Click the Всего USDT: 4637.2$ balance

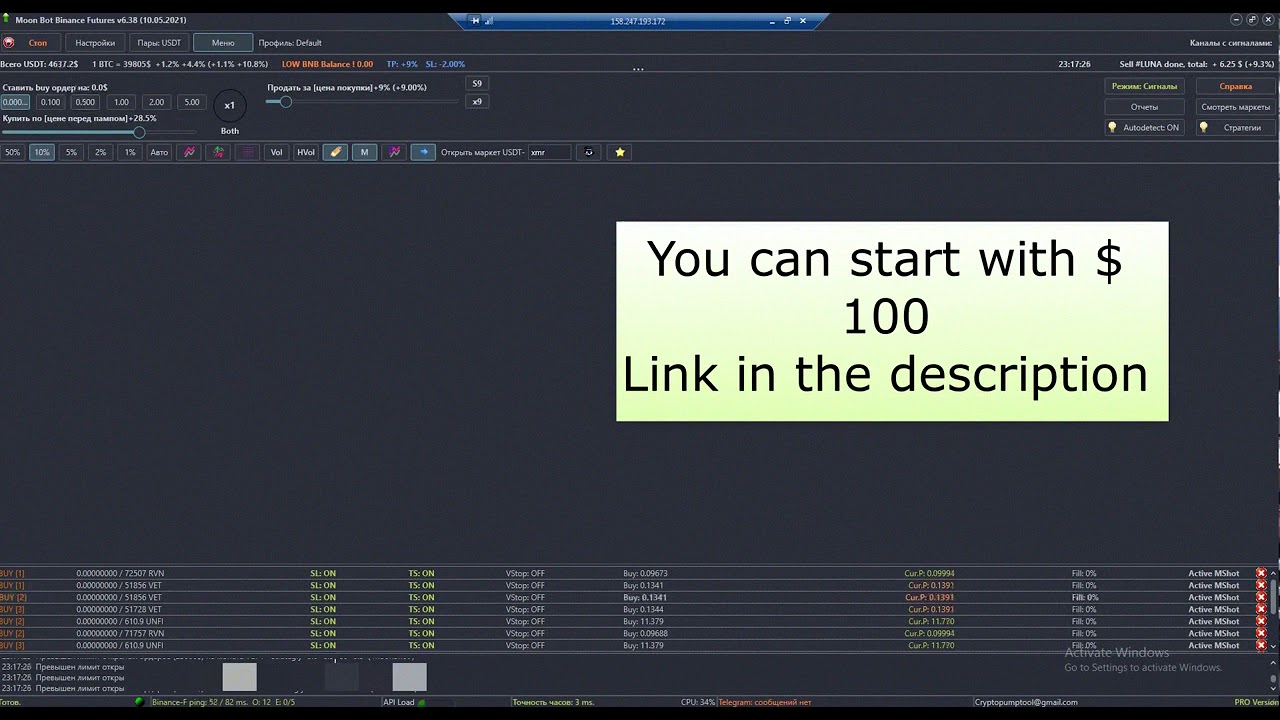(39, 64)
